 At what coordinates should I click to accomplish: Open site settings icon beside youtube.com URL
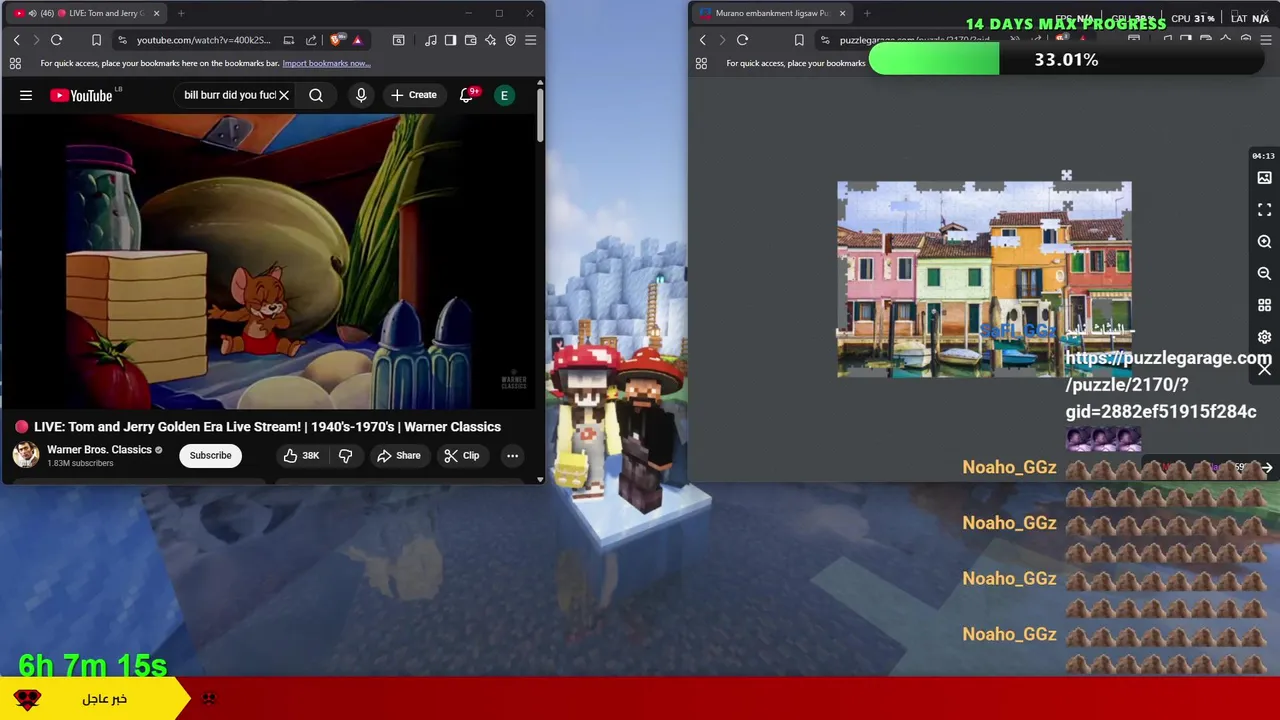[122, 40]
